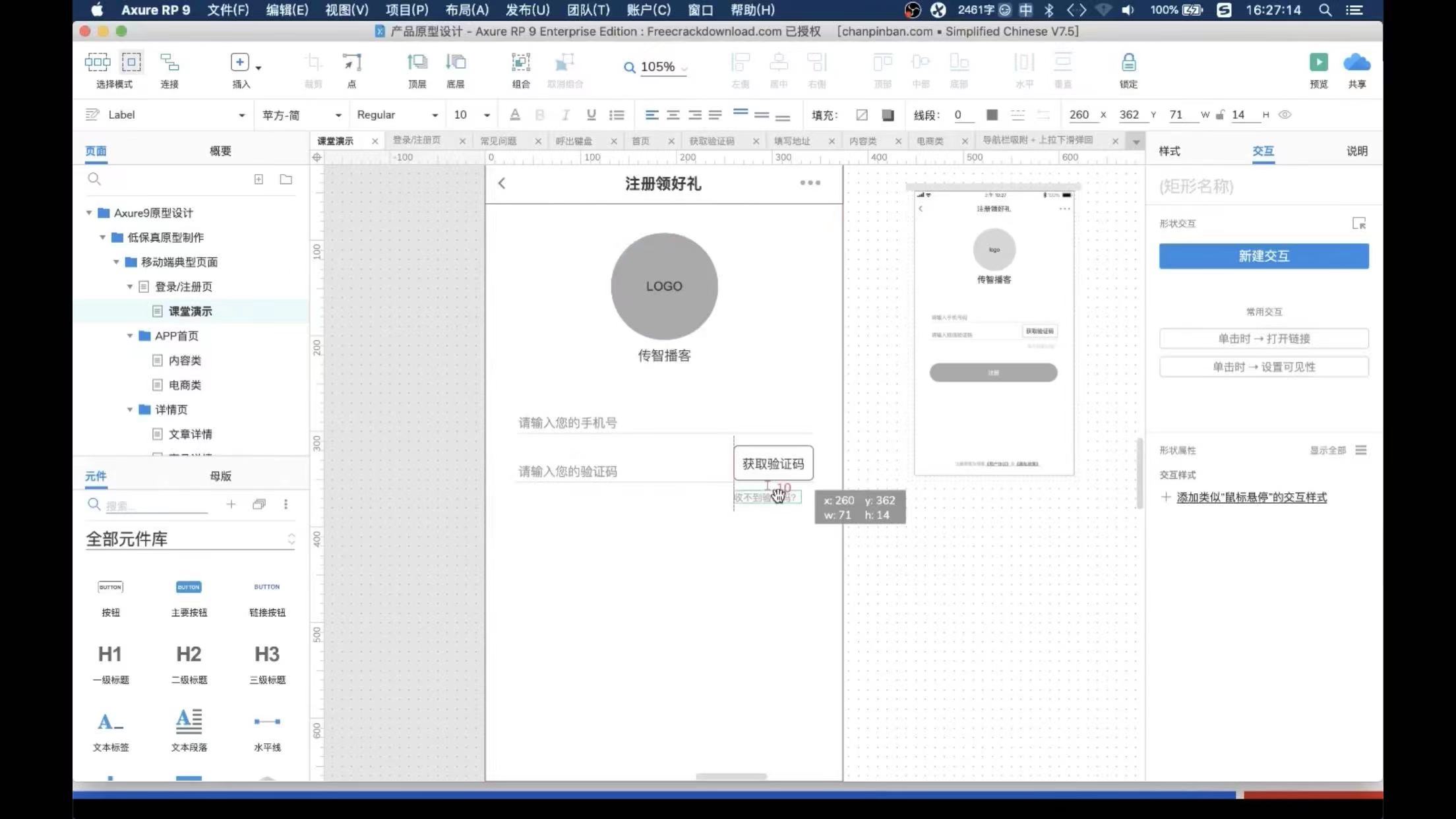Click the Send to Back (底层) icon

click(455, 63)
